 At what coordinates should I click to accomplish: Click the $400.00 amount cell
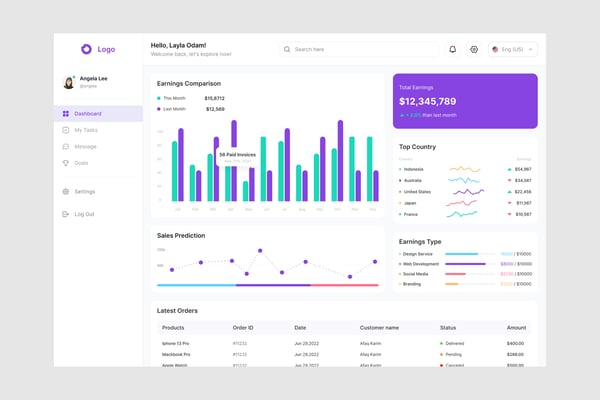pos(515,343)
